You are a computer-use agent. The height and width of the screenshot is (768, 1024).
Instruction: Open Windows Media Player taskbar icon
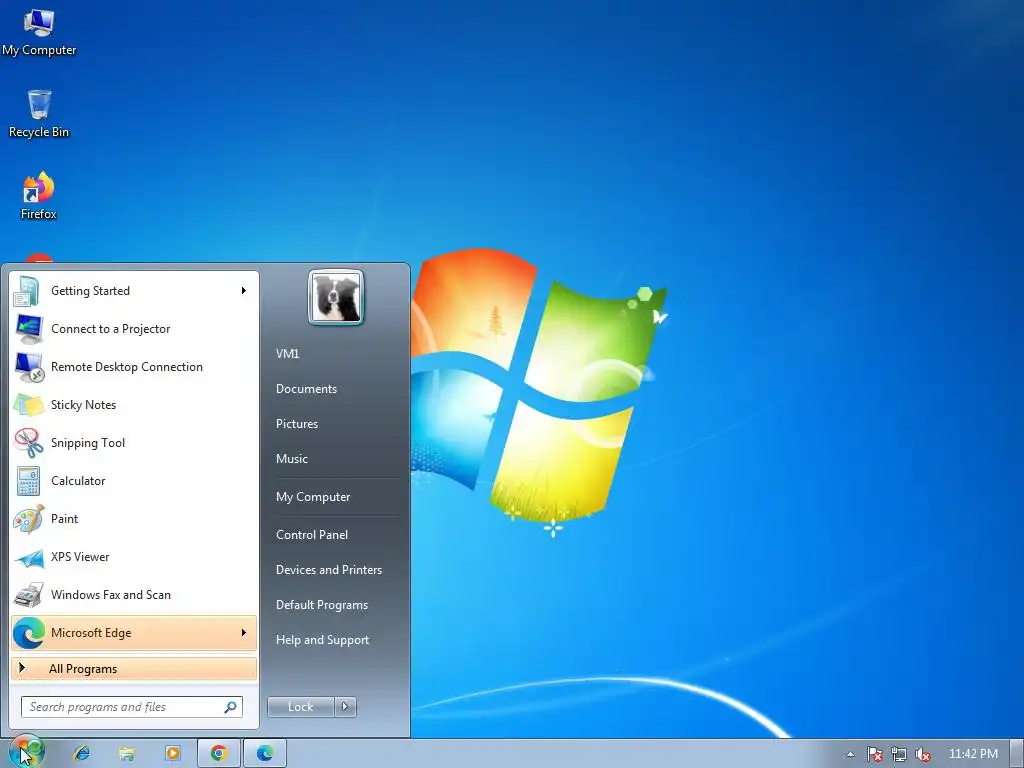point(173,753)
